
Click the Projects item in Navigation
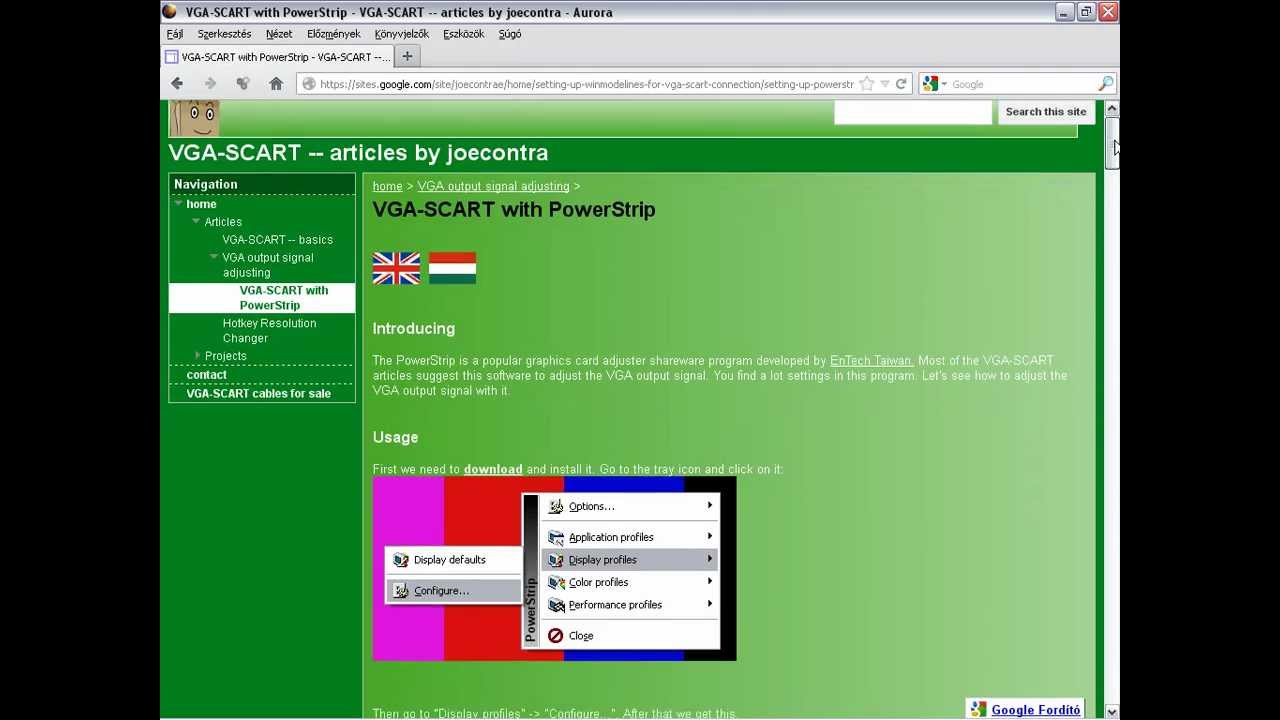point(225,356)
